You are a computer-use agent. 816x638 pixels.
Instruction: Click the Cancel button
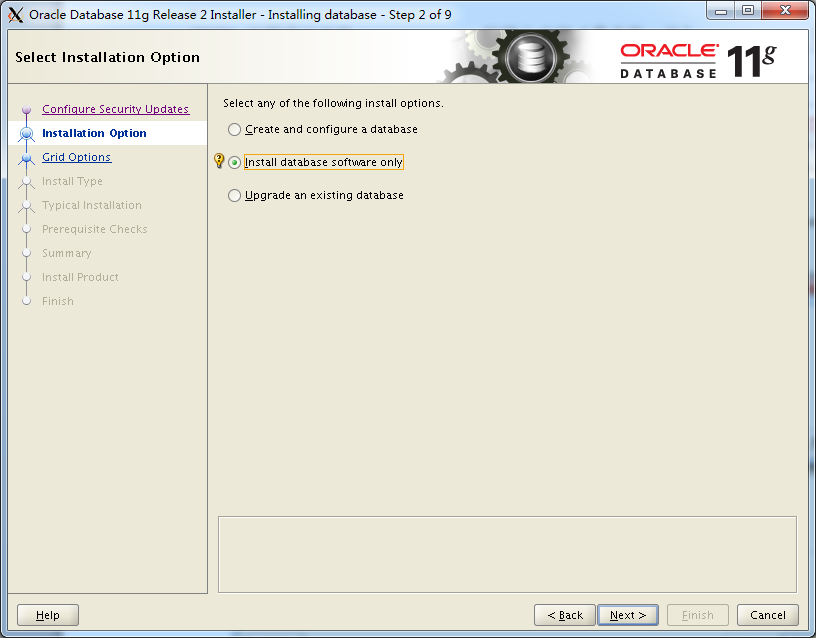click(x=768, y=615)
